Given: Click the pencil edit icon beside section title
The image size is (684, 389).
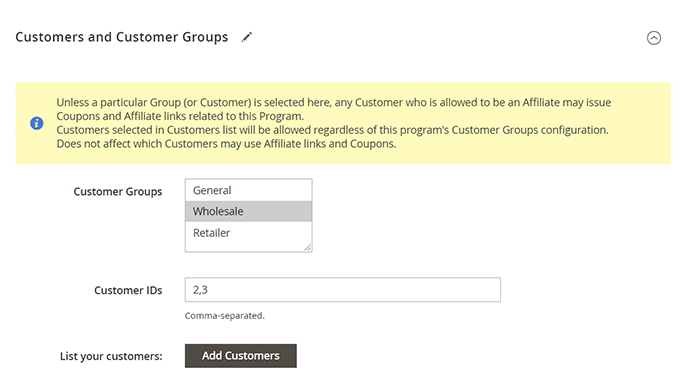Looking at the screenshot, I should pos(247,38).
